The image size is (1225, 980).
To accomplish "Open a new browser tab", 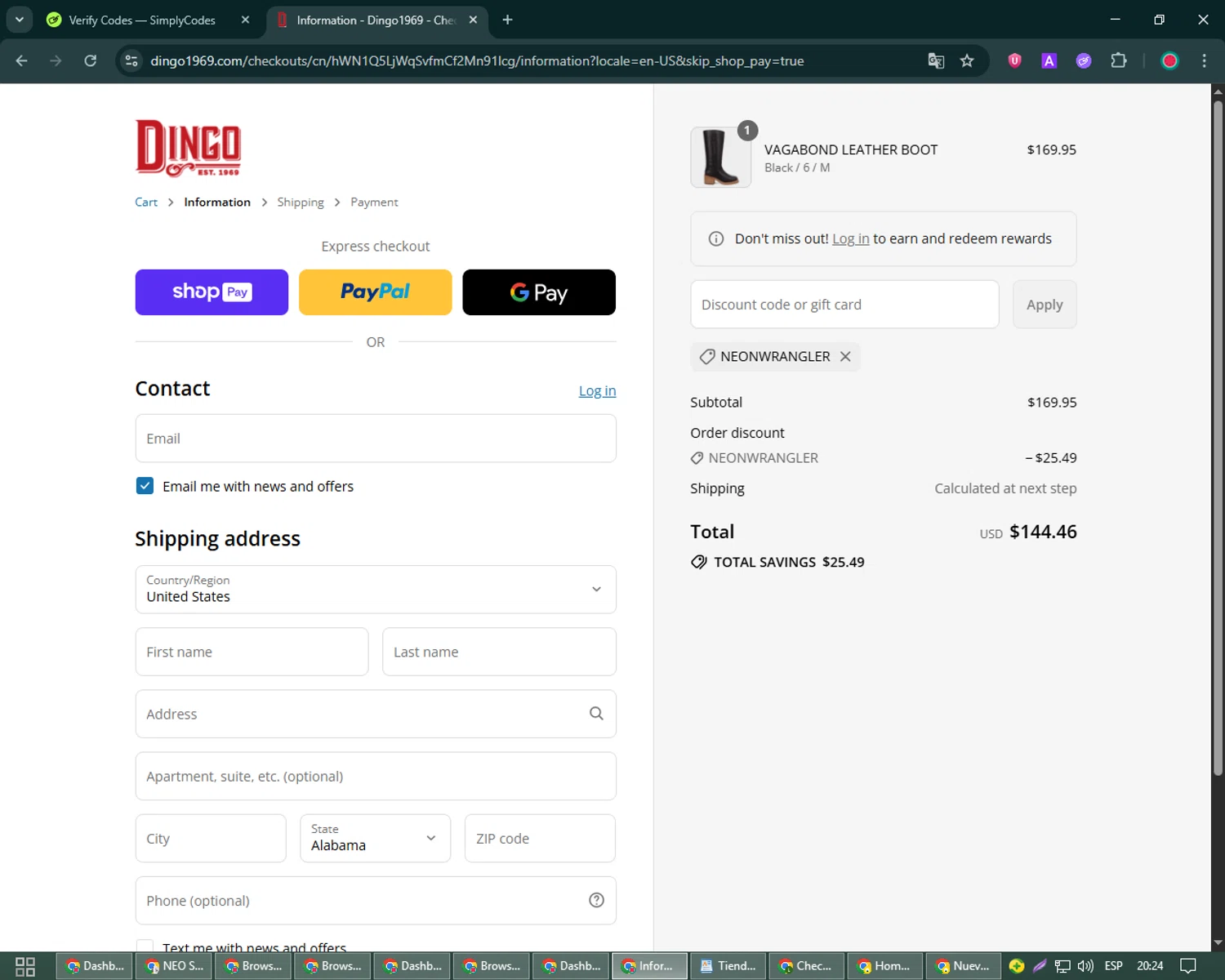I will point(507,20).
